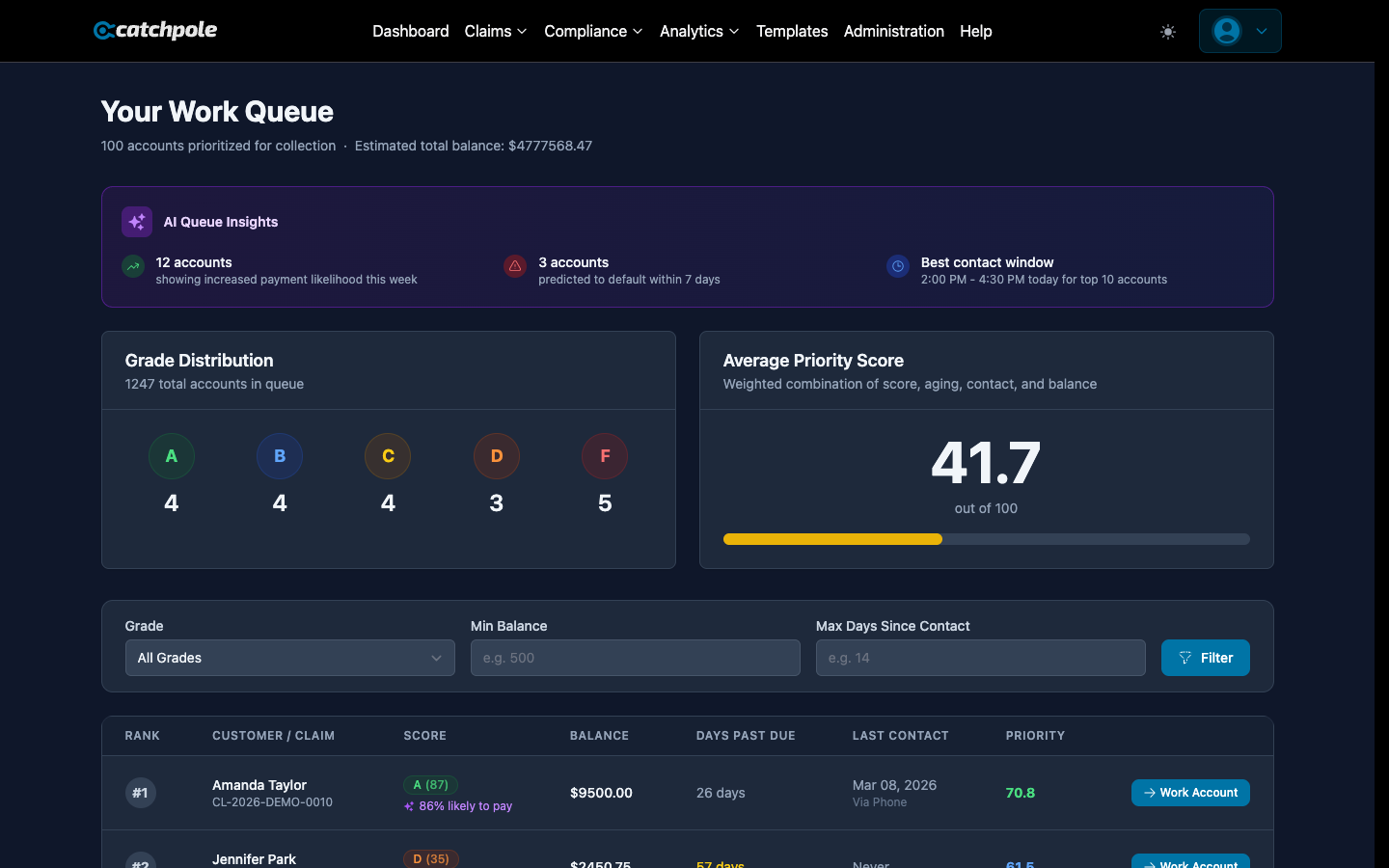Click the green trending-up icon for 12 accounts
The width and height of the screenshot is (1389, 868).
click(x=132, y=266)
